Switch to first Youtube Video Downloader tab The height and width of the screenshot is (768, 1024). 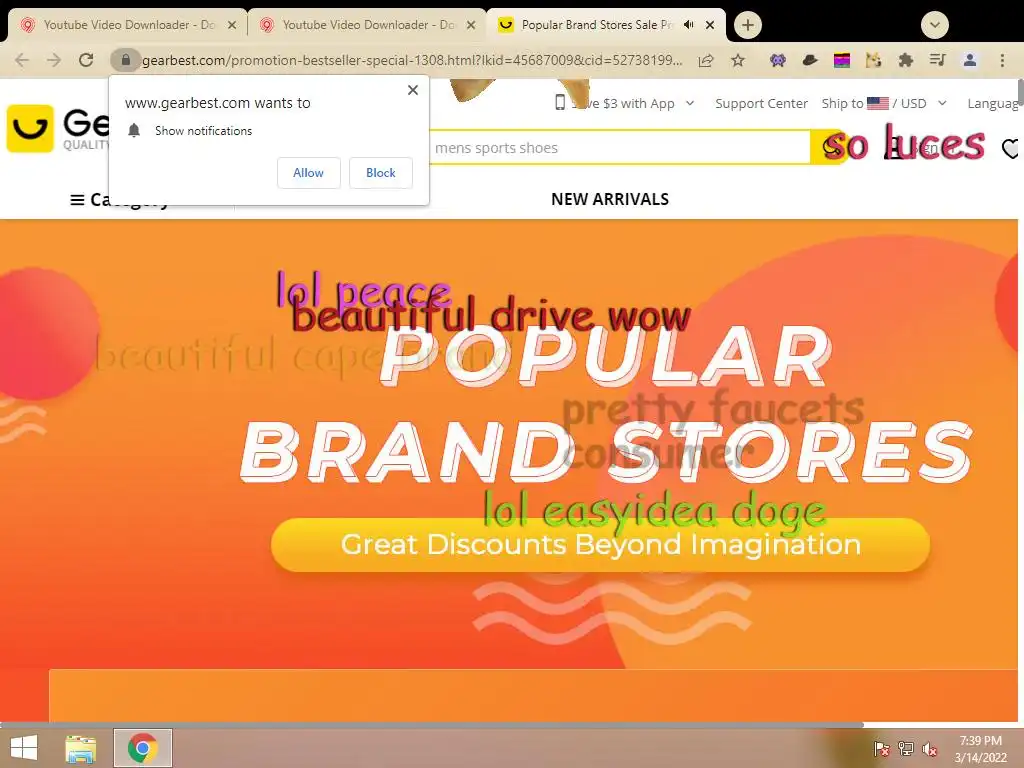pyautogui.click(x=128, y=25)
